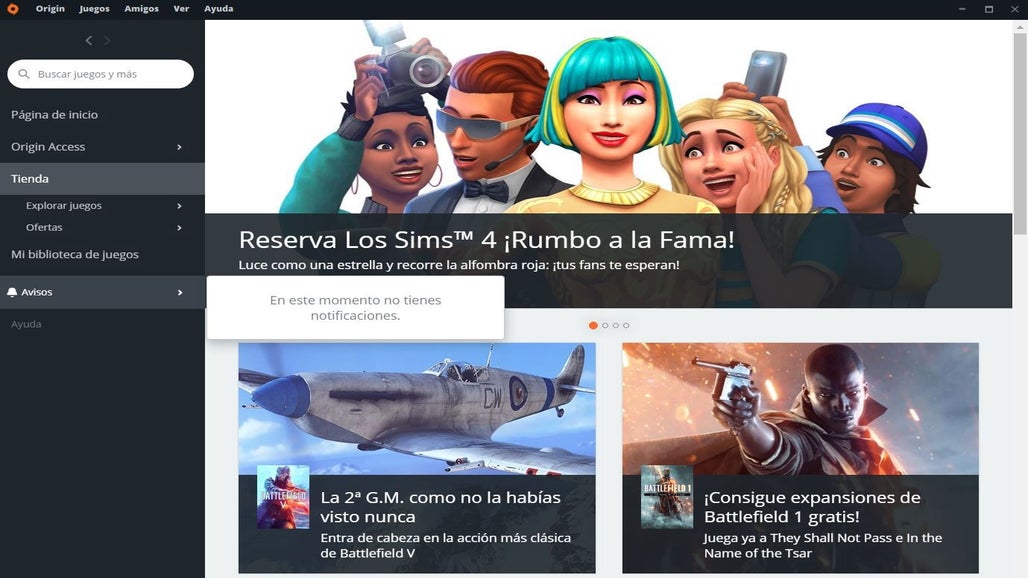
Task: Click the Battlefield V box art thumbnail
Action: pos(283,497)
